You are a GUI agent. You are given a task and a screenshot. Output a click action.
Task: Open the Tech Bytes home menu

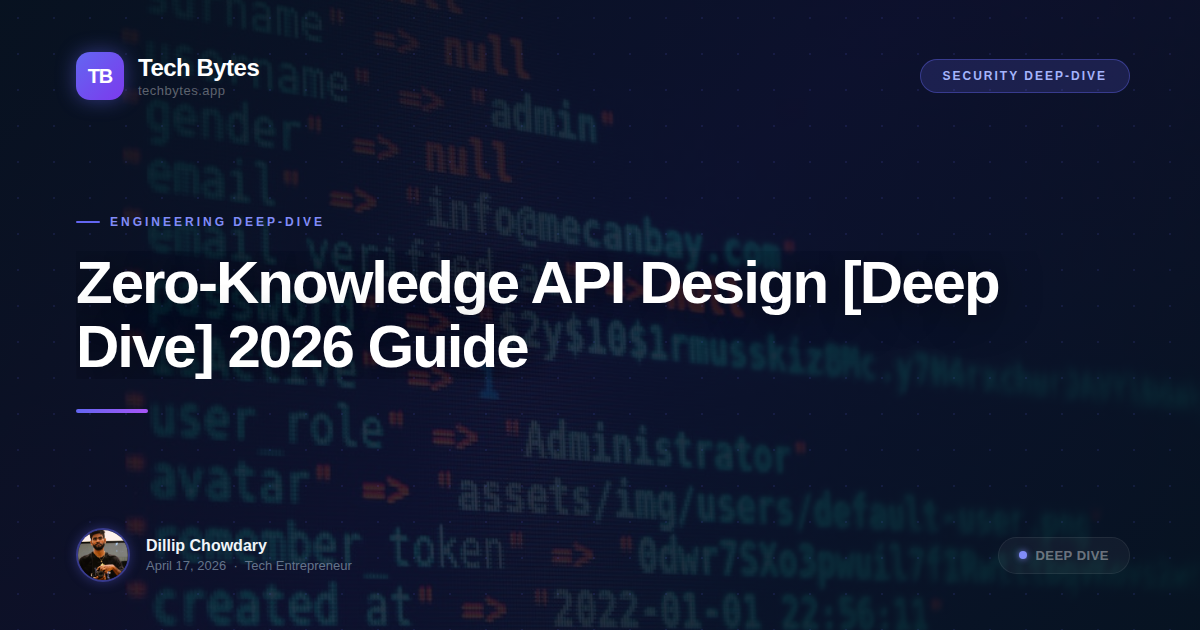(197, 69)
